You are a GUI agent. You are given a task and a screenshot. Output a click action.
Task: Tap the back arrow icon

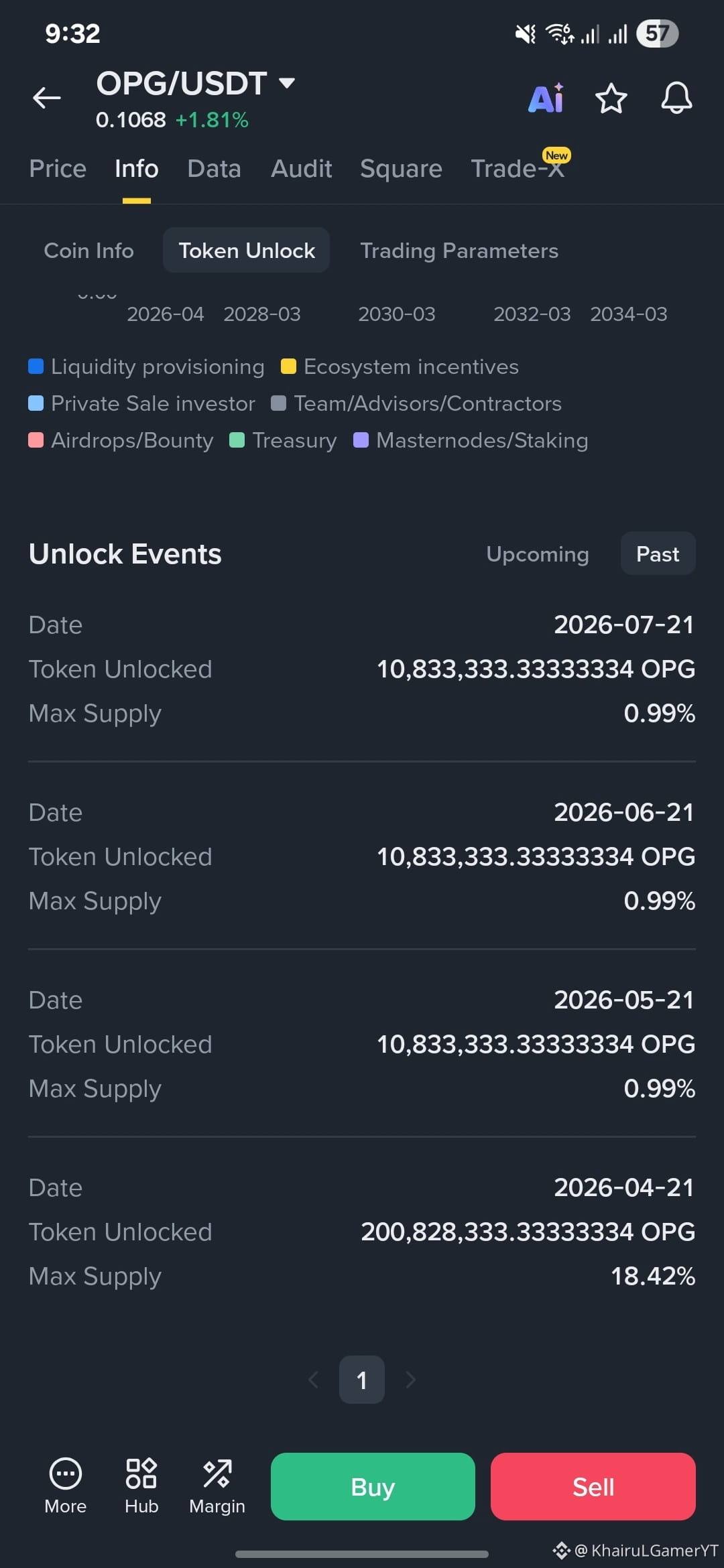pyautogui.click(x=47, y=98)
